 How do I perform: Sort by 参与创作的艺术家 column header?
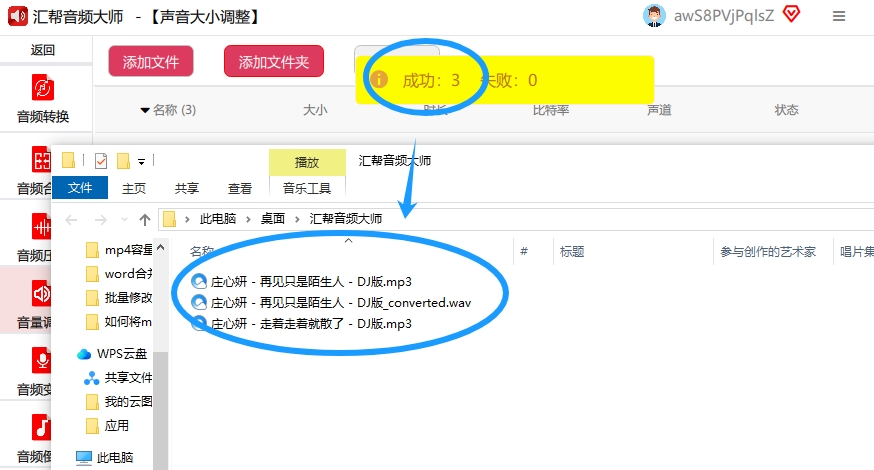point(768,251)
